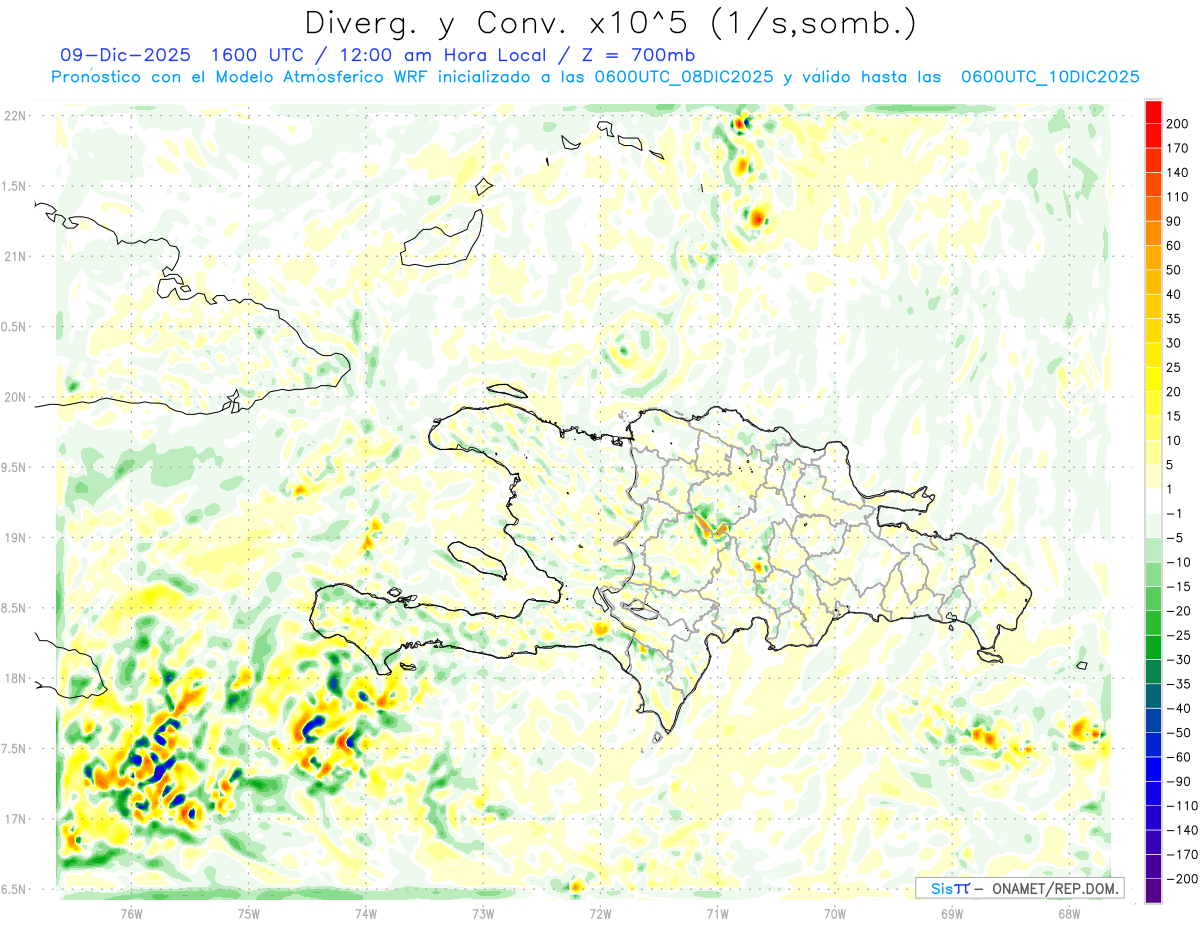Select the '-5' color scale value

point(1176,538)
